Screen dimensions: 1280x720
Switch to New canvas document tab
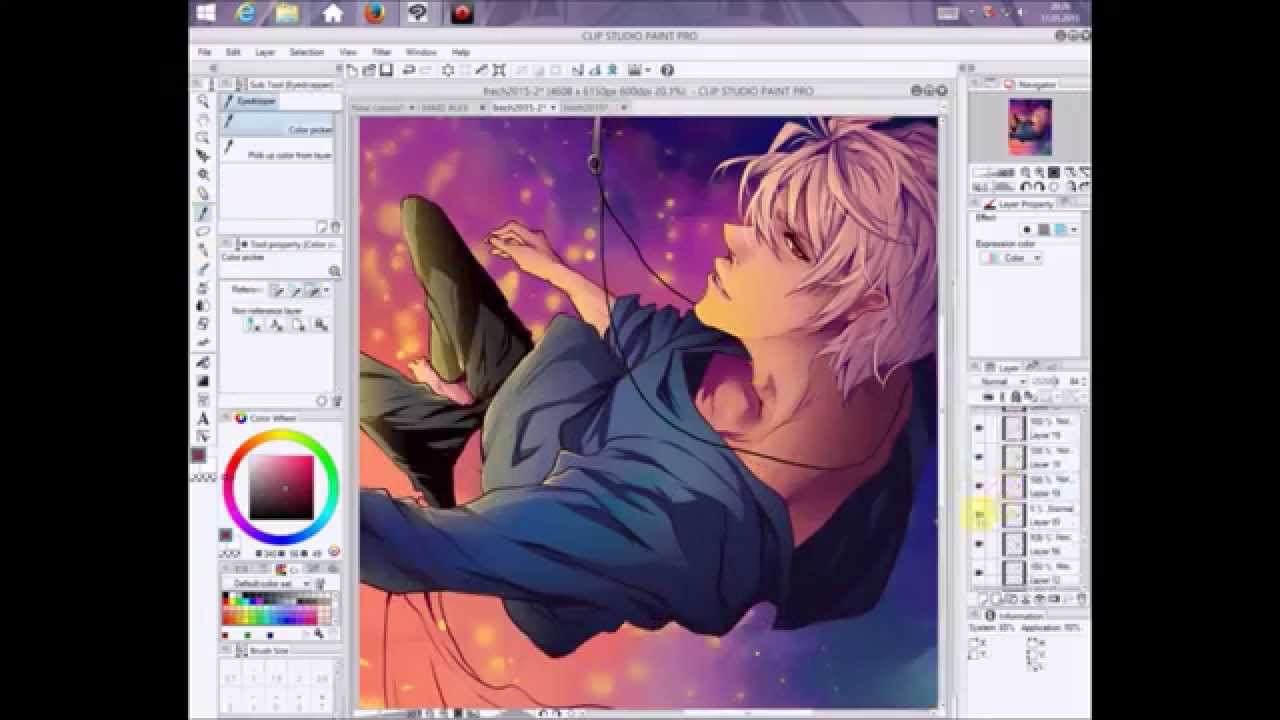pyautogui.click(x=378, y=107)
